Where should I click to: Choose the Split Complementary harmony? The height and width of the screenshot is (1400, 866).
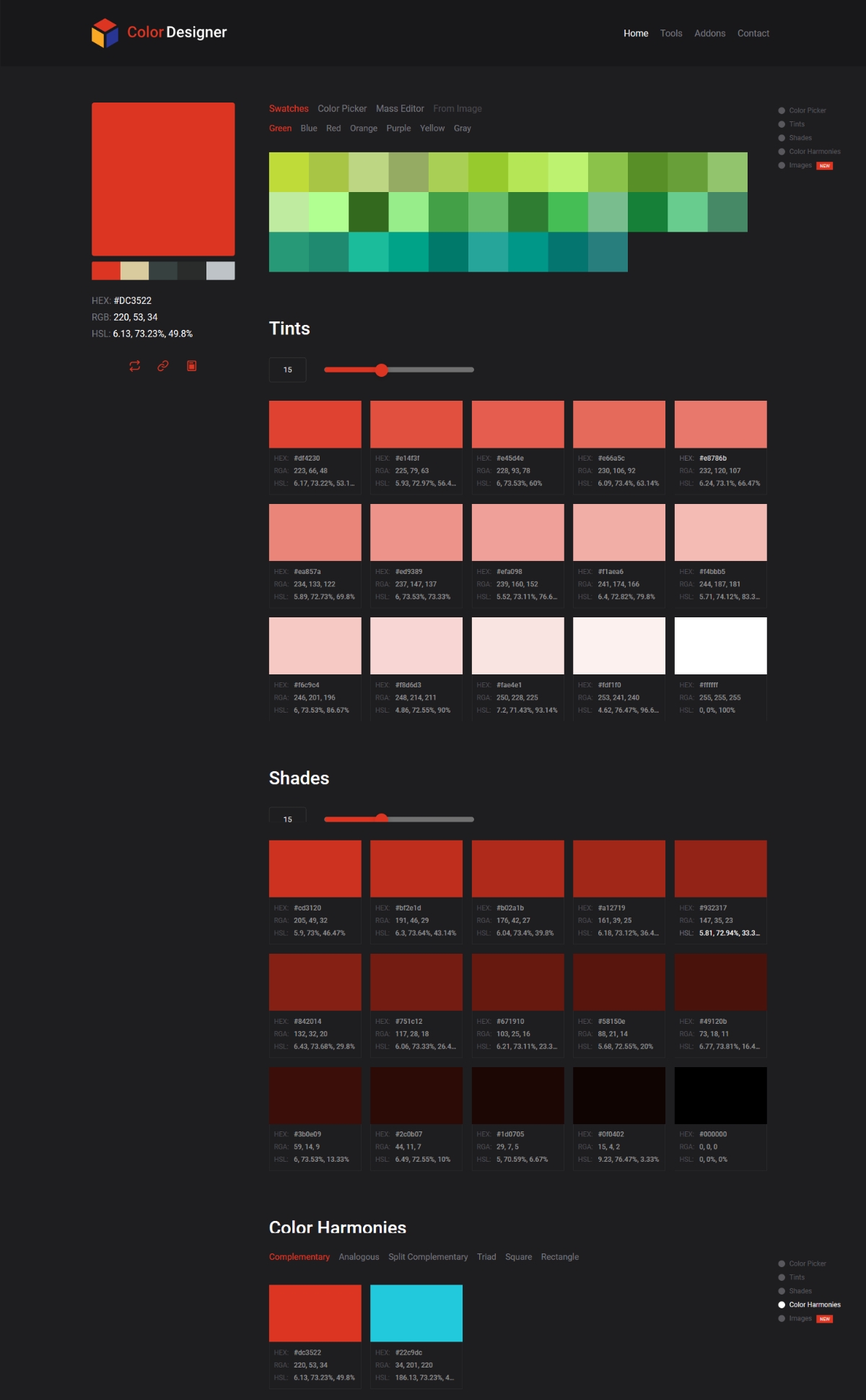click(428, 1257)
